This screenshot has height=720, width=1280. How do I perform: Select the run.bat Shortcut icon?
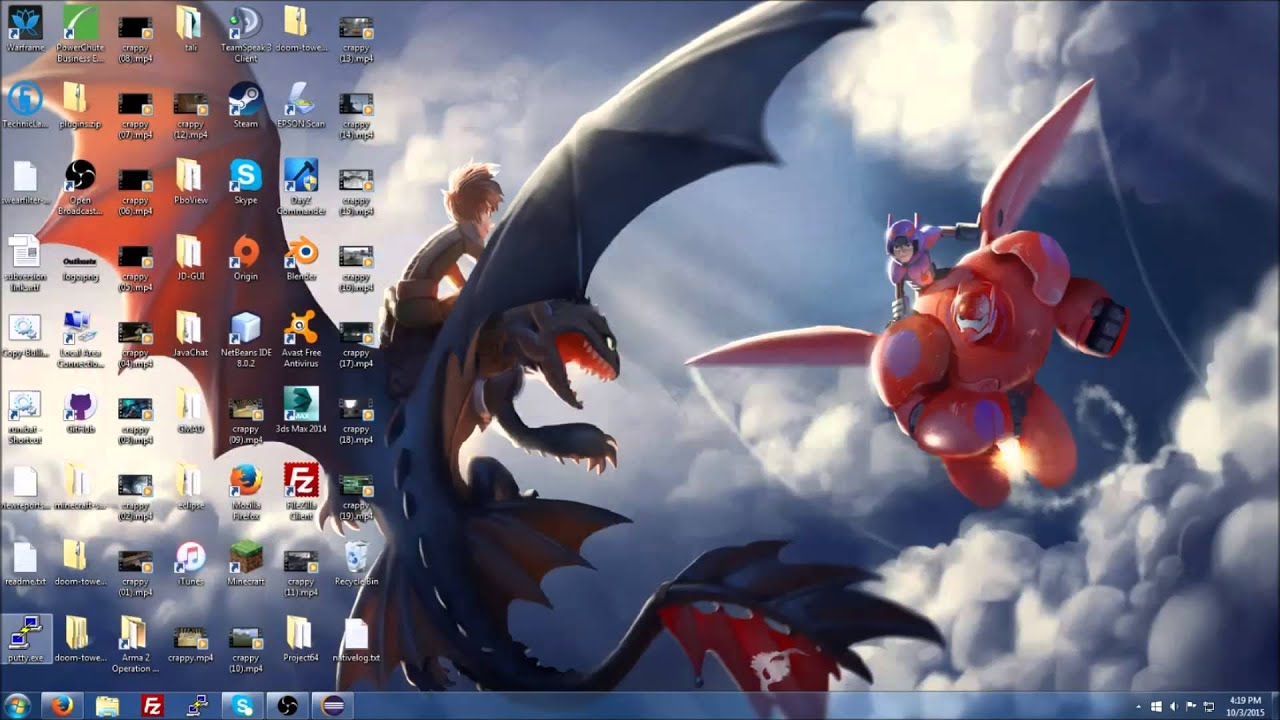coord(24,417)
